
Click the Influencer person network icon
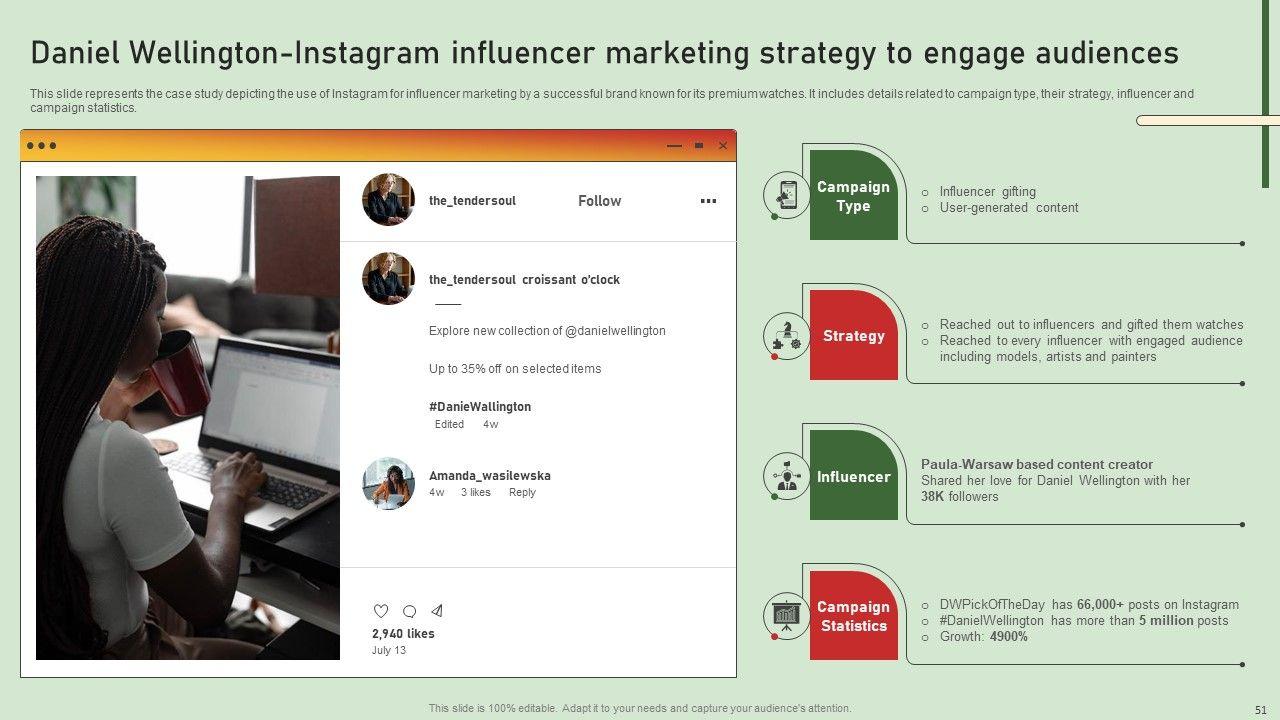[x=787, y=476]
